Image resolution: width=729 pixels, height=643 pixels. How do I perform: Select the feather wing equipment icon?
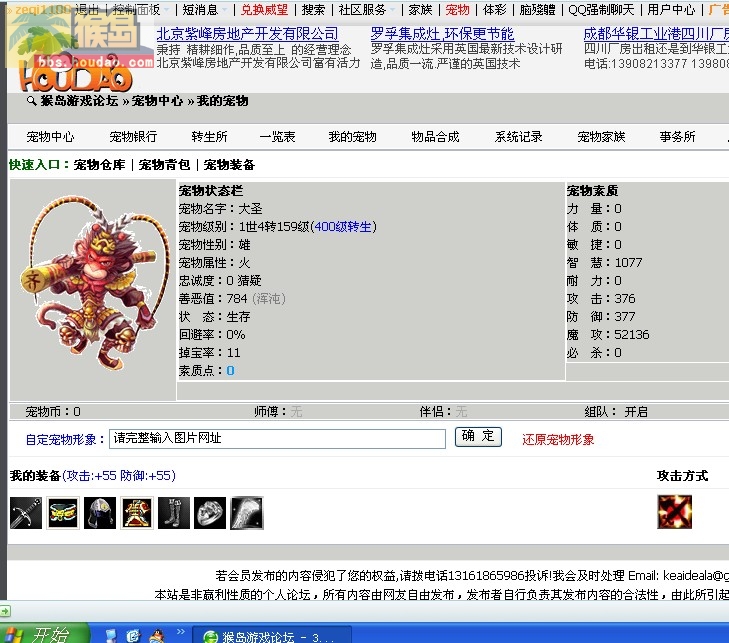click(x=247, y=513)
